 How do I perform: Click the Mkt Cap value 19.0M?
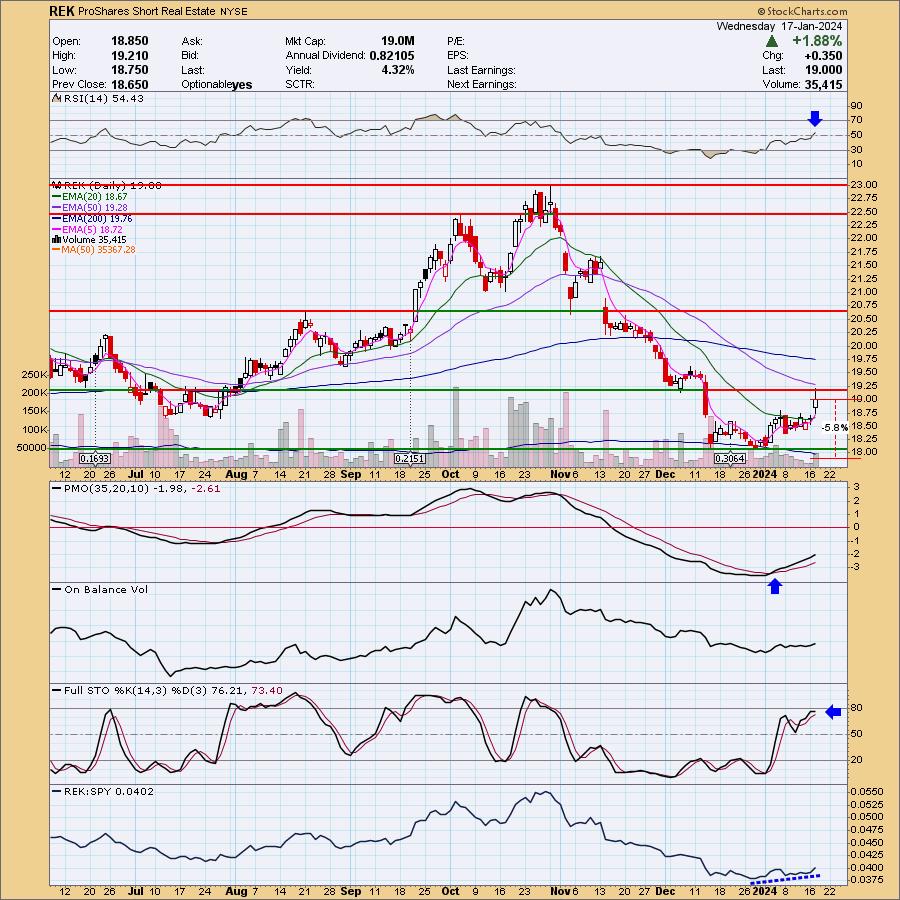tap(397, 41)
